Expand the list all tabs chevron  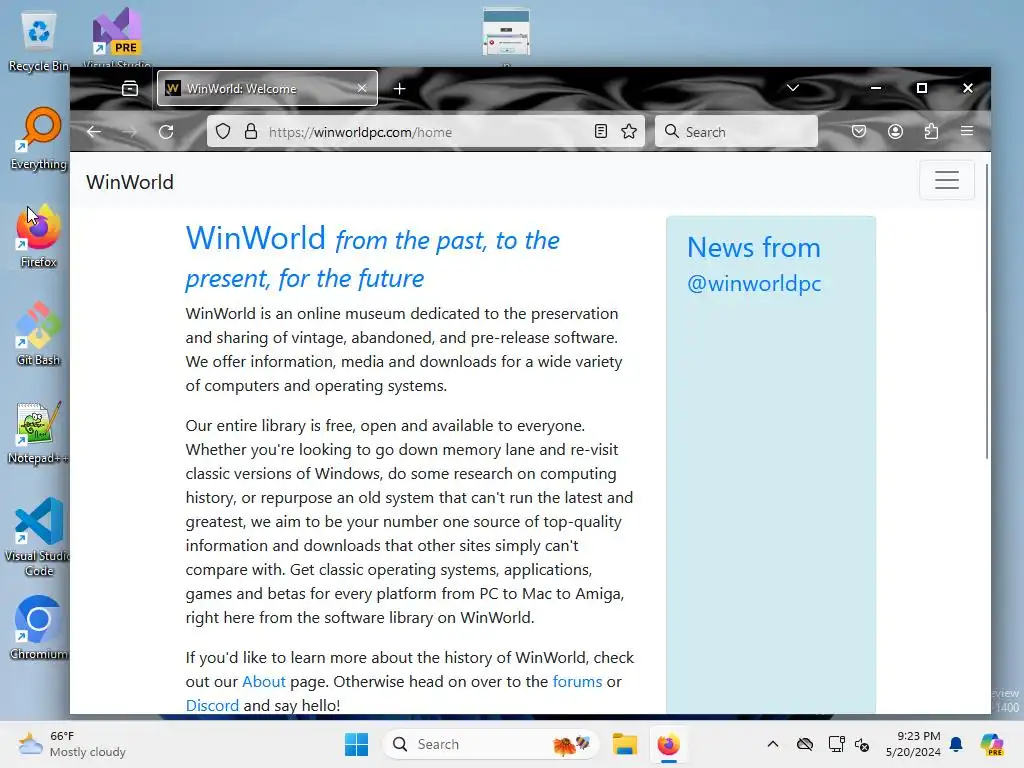point(793,88)
